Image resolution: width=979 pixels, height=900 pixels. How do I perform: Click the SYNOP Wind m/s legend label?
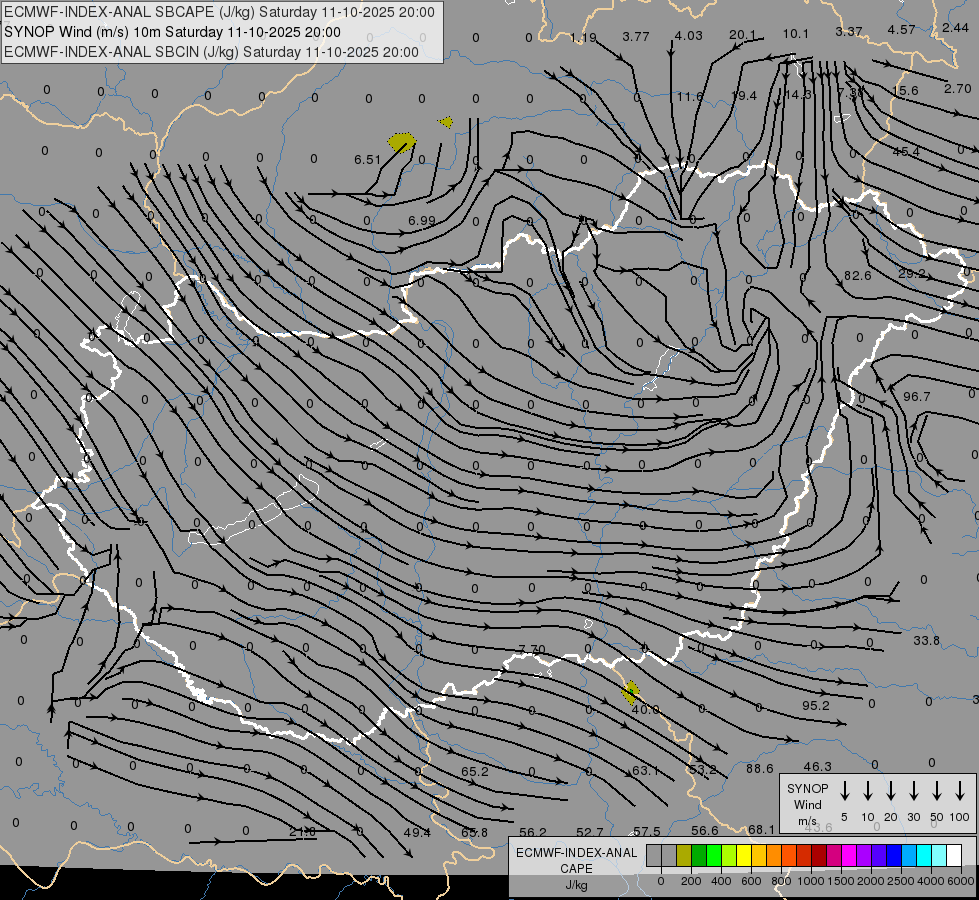tap(807, 805)
